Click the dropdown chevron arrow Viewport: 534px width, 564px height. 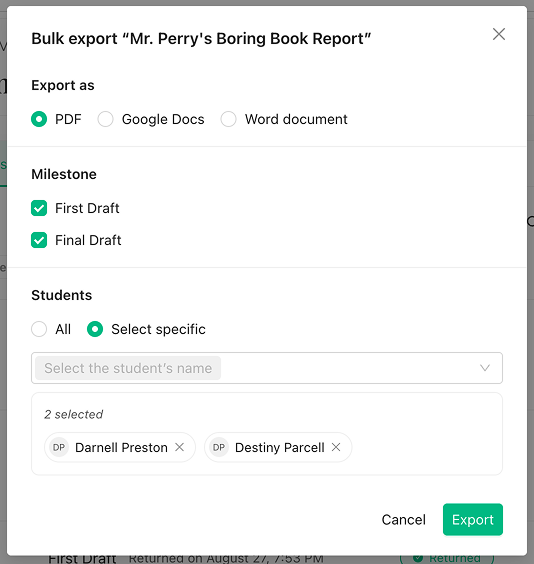point(485,368)
